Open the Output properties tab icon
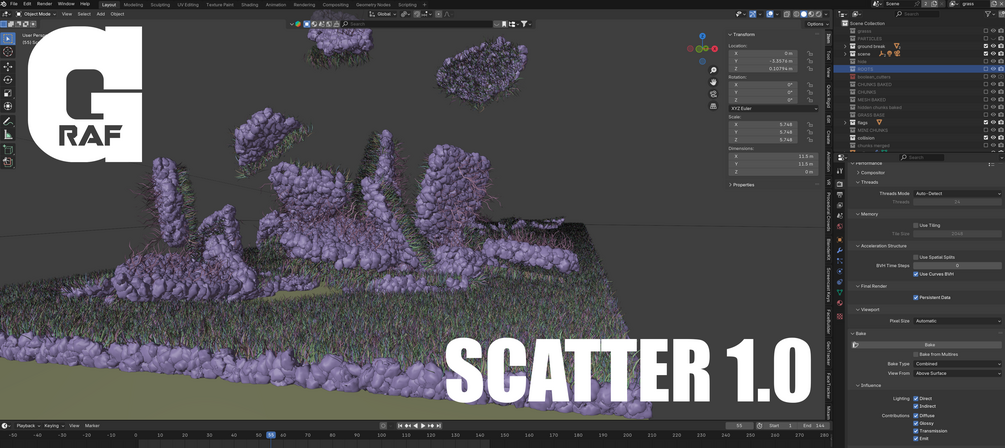 tap(840, 195)
